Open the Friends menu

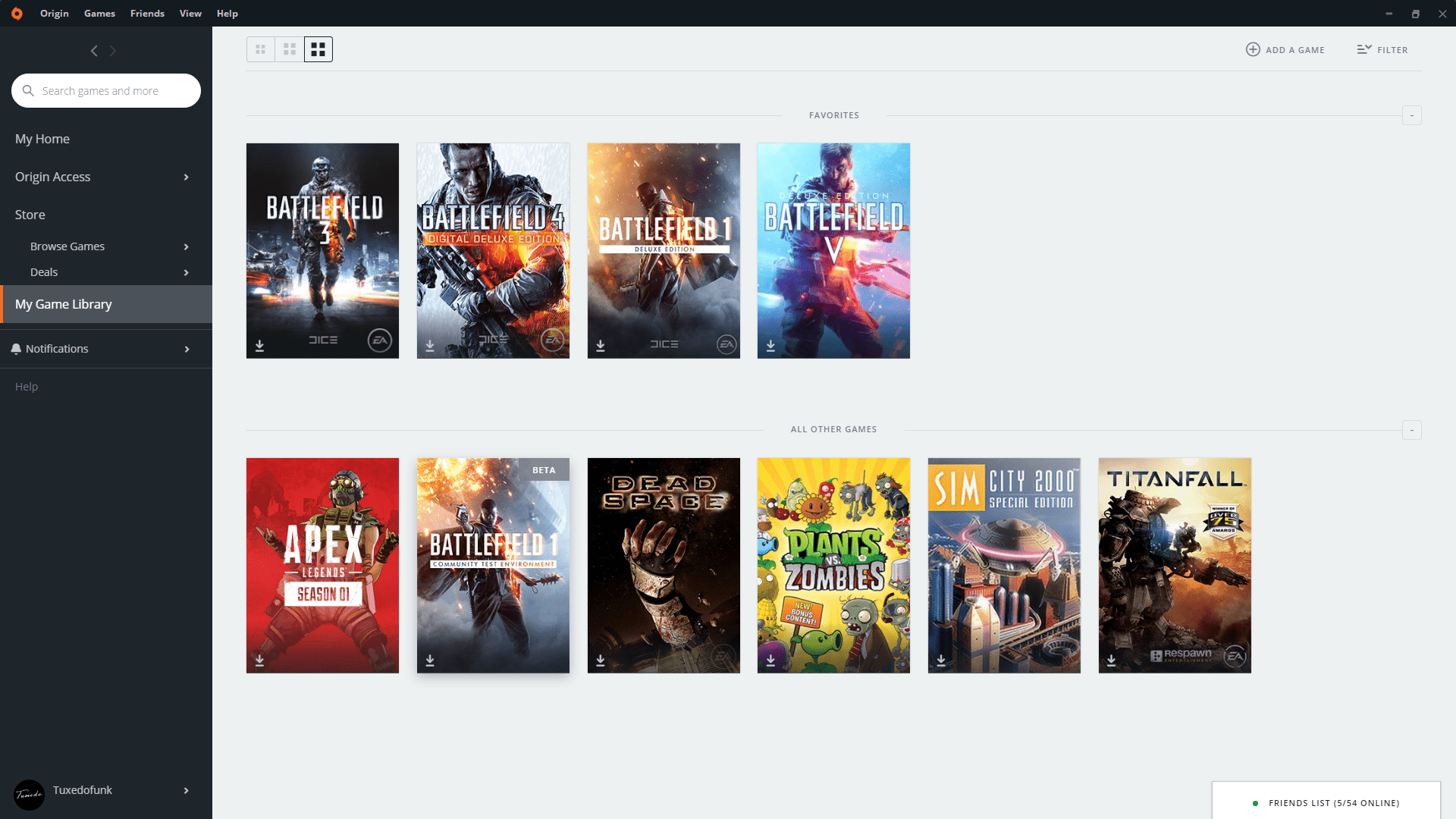pos(147,14)
